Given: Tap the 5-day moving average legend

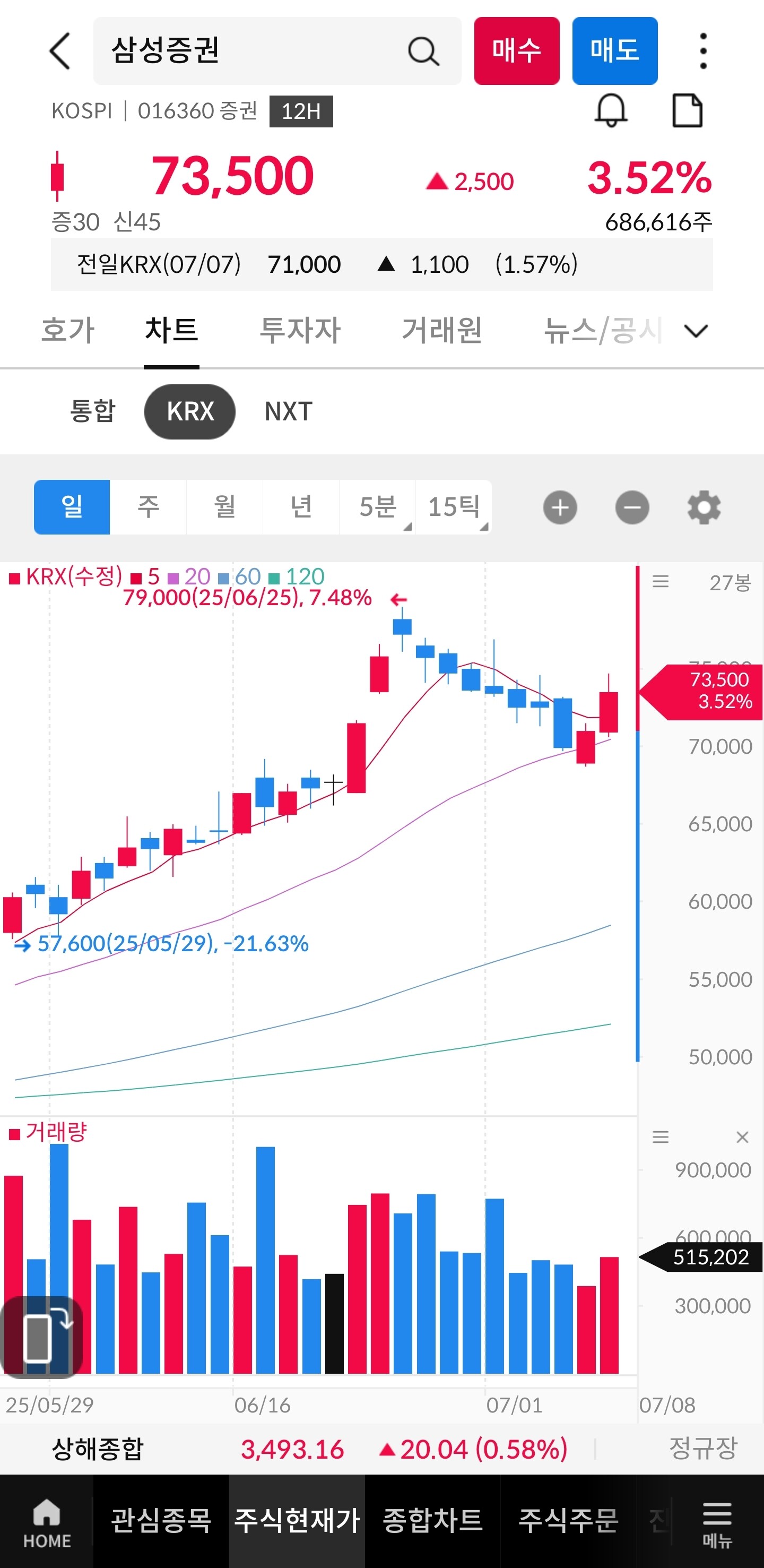Looking at the screenshot, I should point(145,576).
